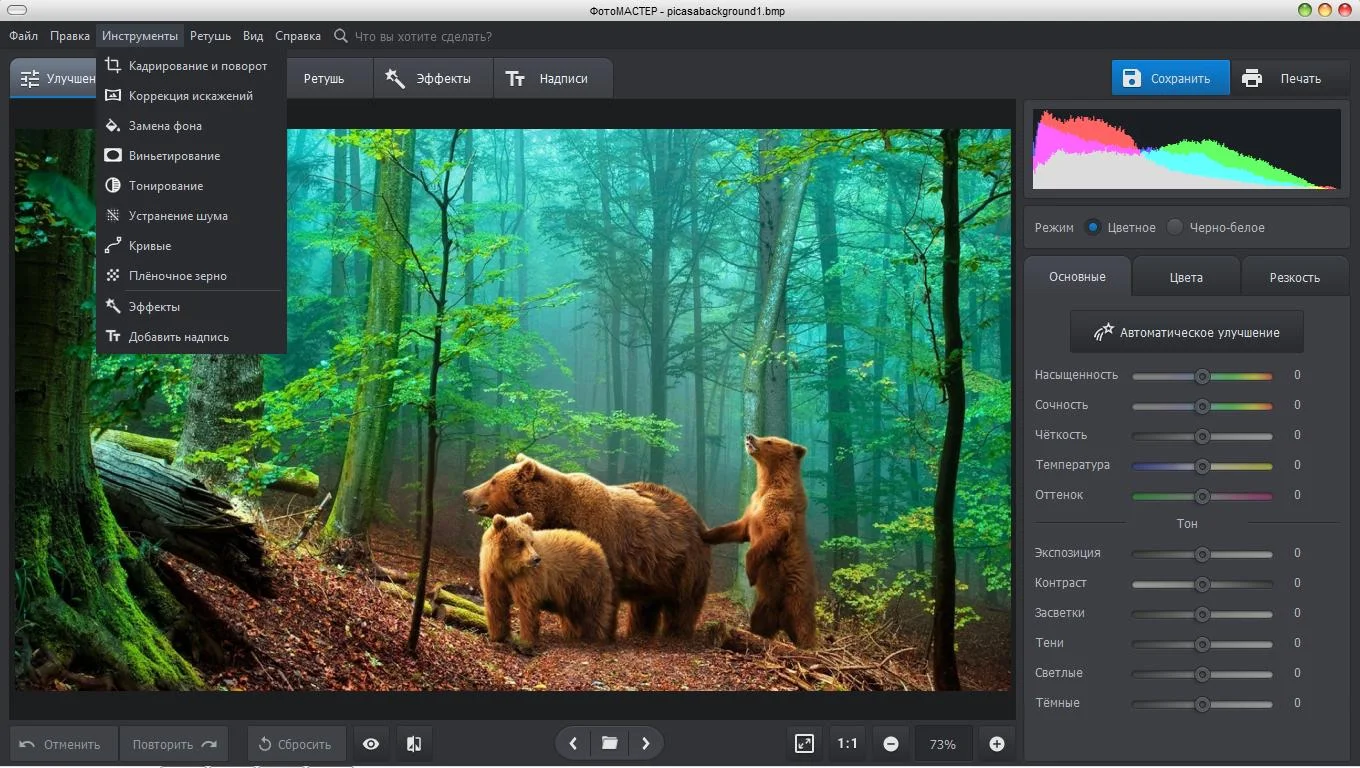Click the Tт icon on the Надписи tab
The width and height of the screenshot is (1360, 768).
point(515,78)
